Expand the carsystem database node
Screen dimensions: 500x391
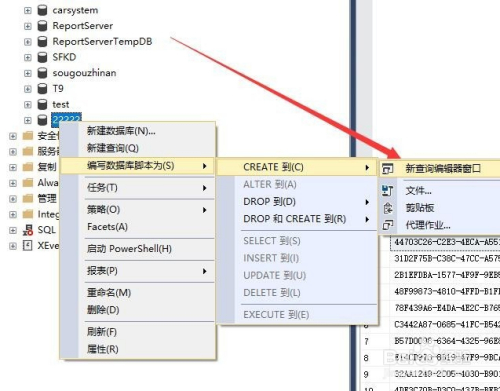click(28, 11)
